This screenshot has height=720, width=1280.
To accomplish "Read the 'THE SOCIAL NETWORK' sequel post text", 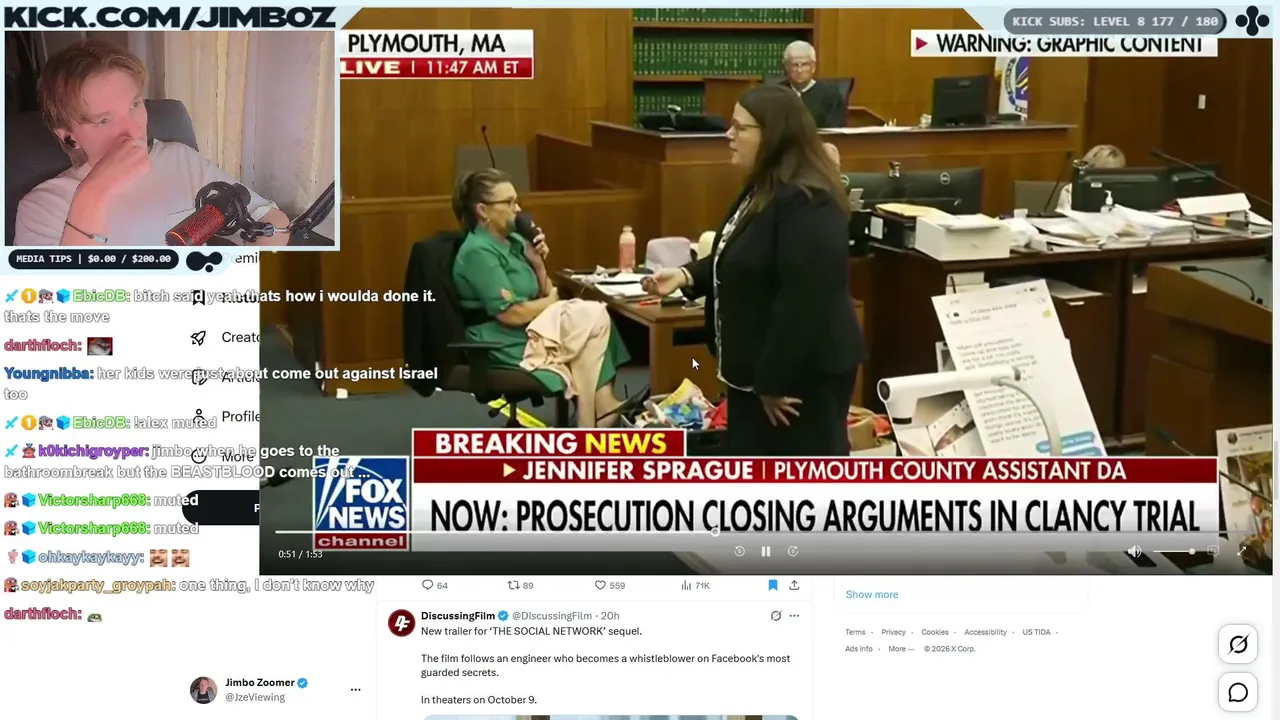I will tap(606, 665).
